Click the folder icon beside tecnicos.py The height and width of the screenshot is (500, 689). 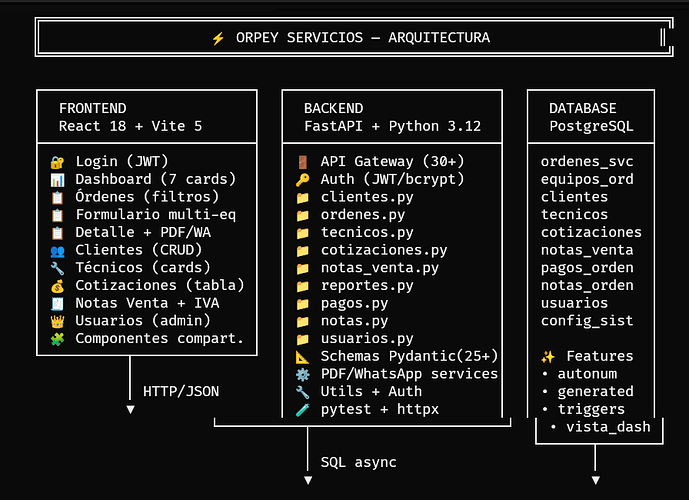click(x=302, y=233)
